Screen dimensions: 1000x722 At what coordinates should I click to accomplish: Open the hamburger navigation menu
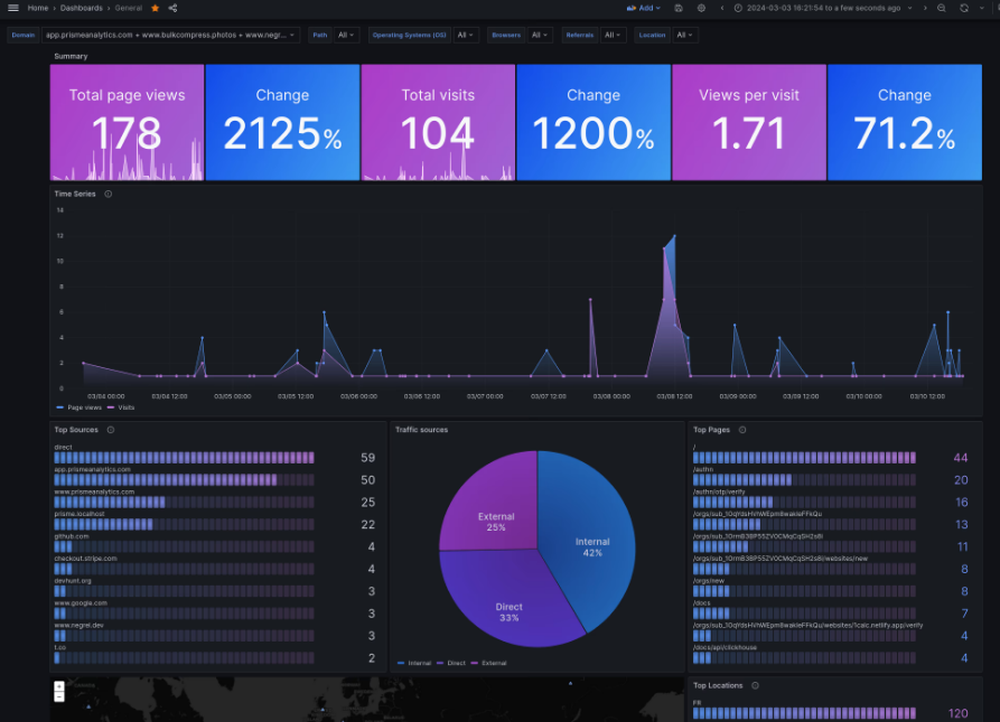[x=13, y=8]
